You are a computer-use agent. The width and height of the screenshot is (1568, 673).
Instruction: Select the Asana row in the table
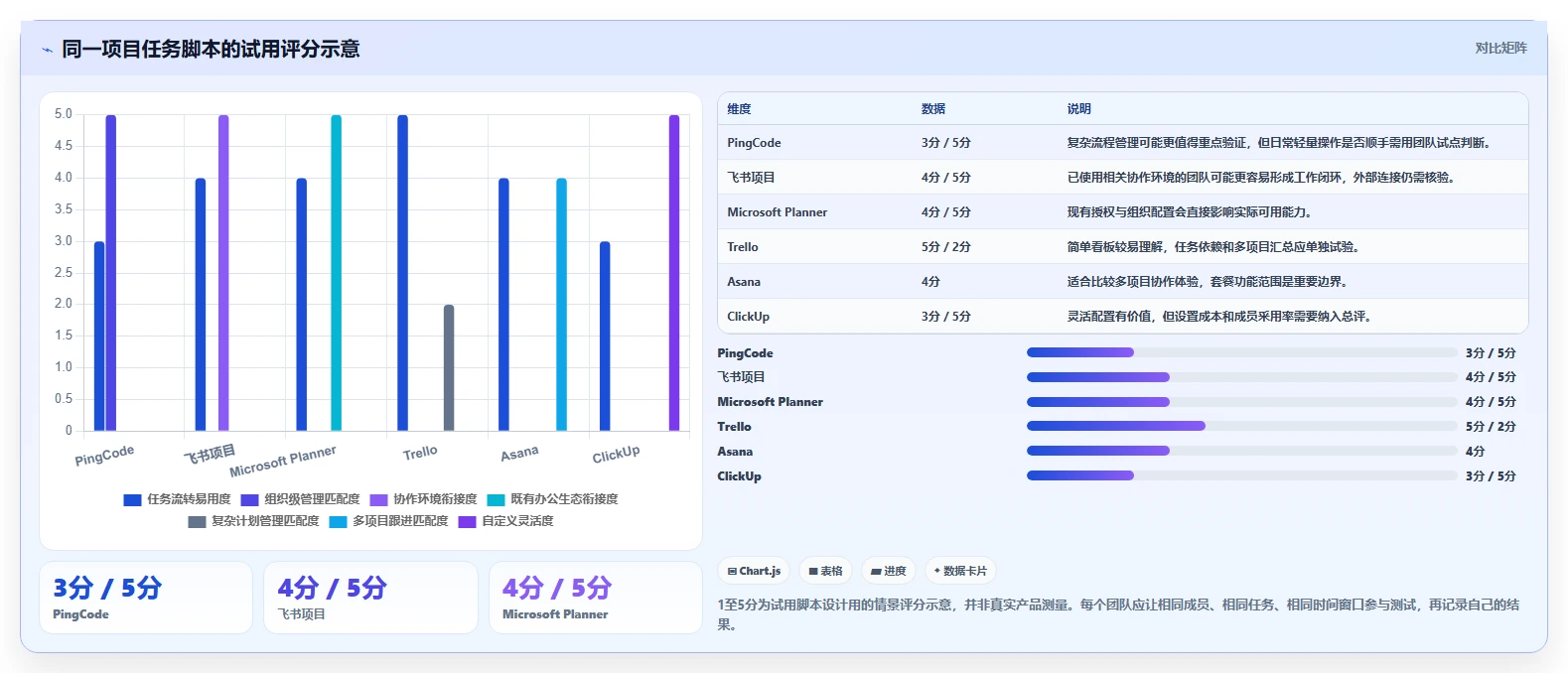click(1123, 282)
